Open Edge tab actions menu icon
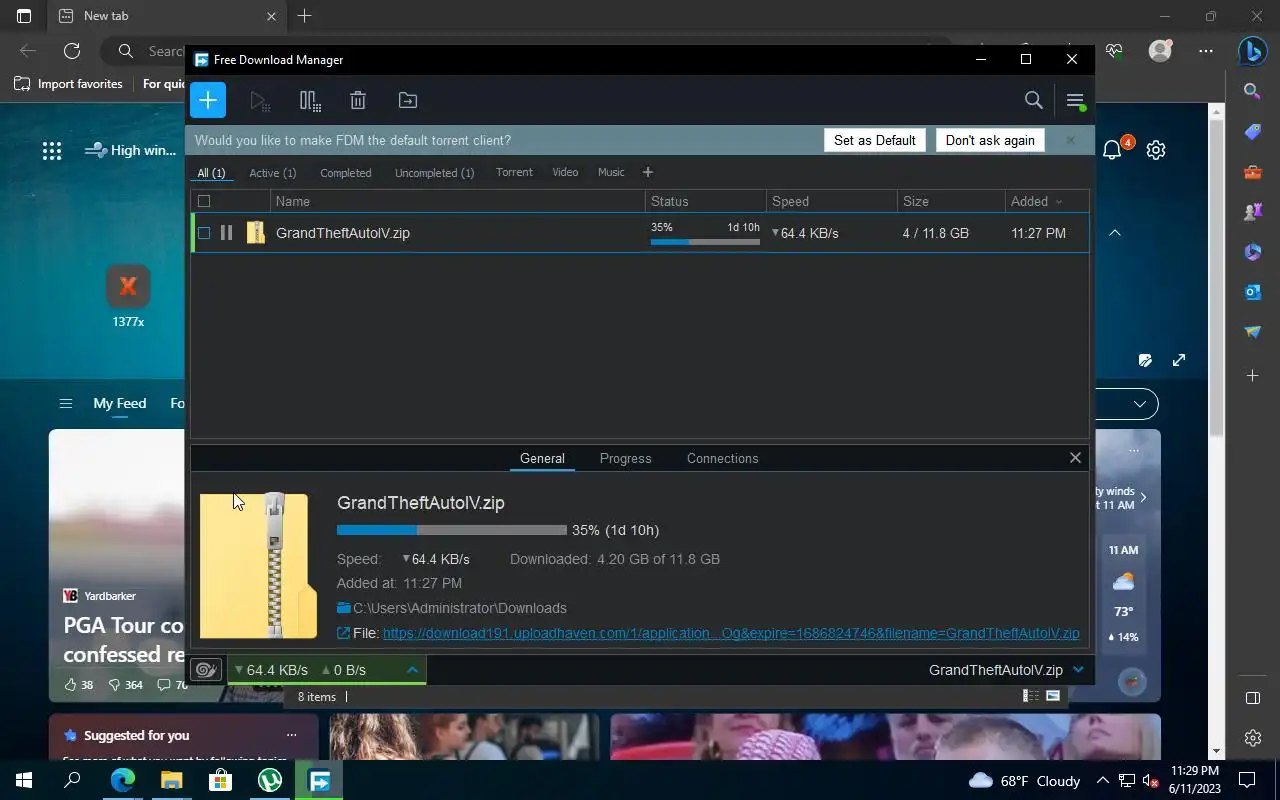 tap(24, 16)
